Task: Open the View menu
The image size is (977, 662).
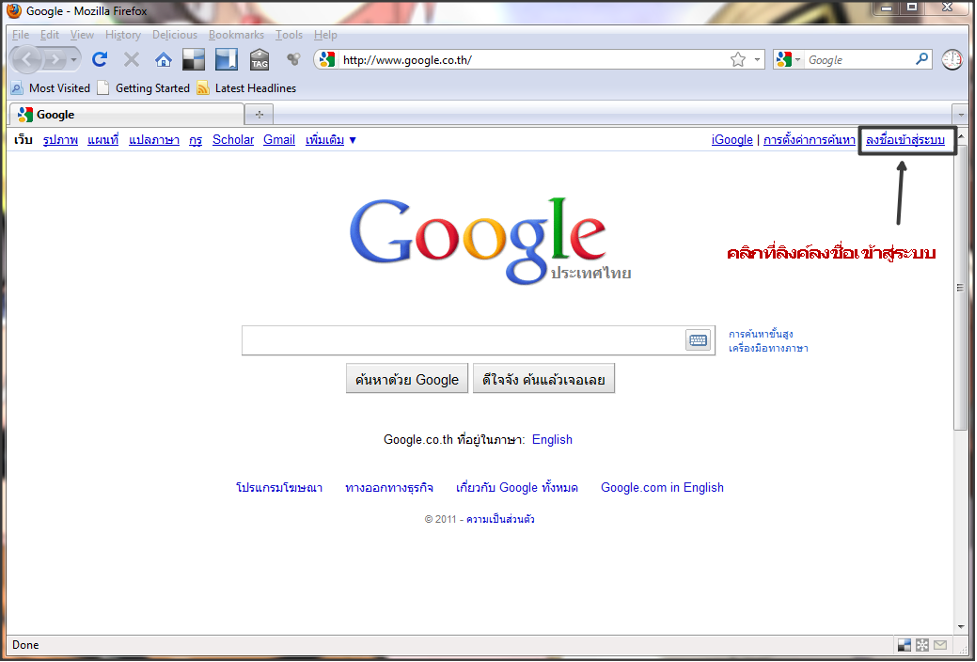Action: [x=82, y=35]
